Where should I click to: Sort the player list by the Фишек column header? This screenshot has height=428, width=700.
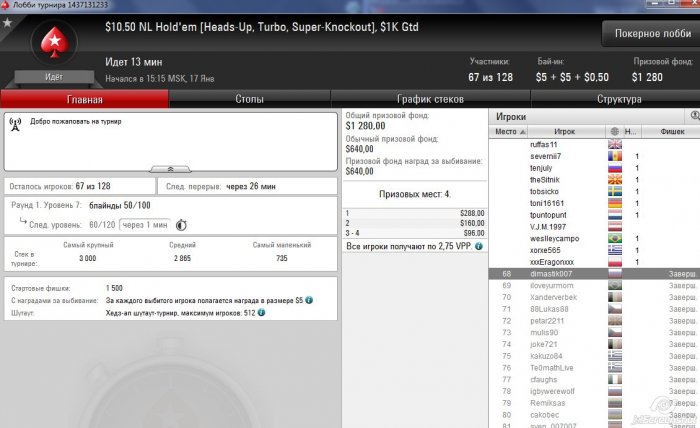(671, 131)
